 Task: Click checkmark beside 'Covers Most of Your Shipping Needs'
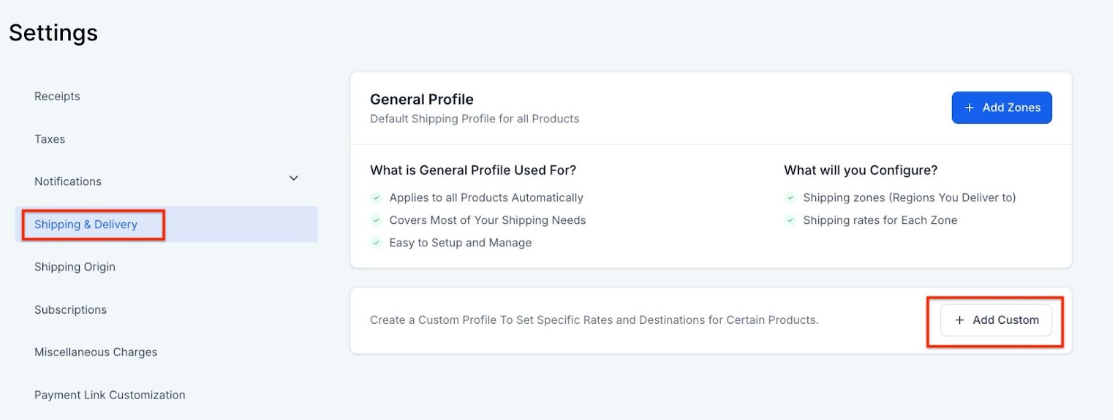coord(376,220)
